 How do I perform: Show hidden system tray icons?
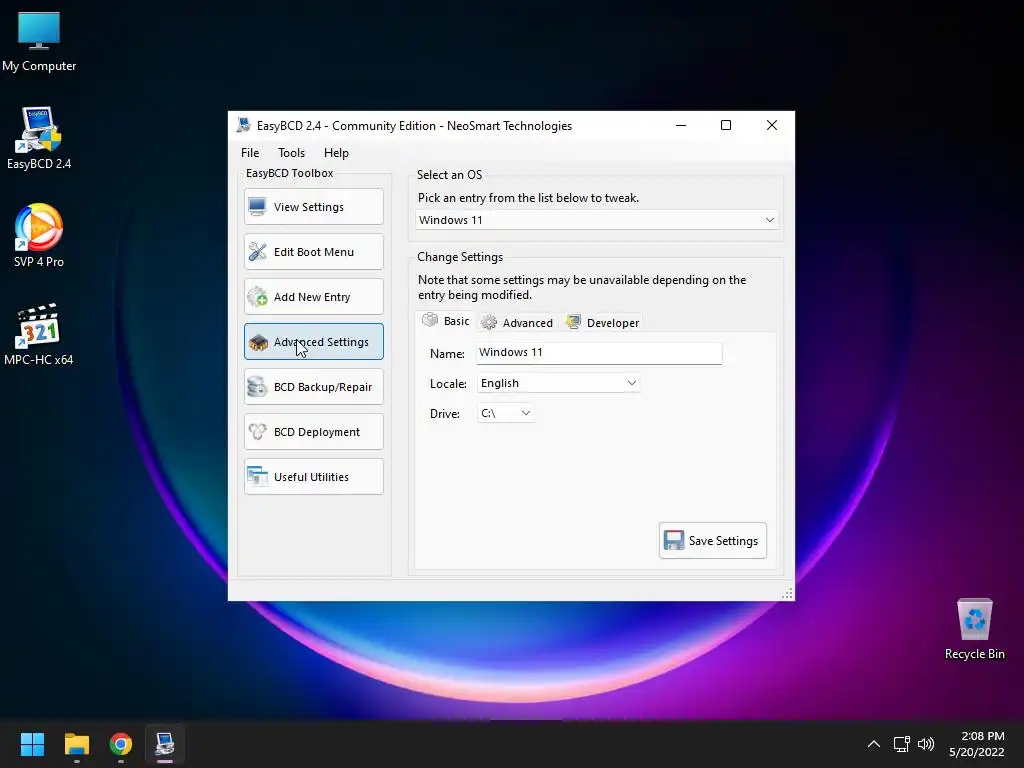pyautogui.click(x=874, y=744)
